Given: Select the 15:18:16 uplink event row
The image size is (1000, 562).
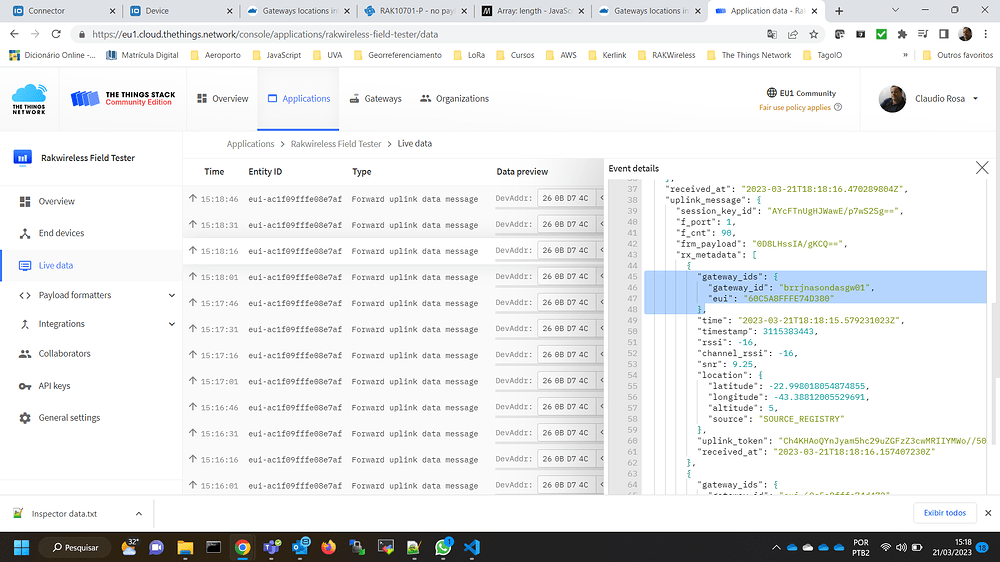Looking at the screenshot, I should (x=393, y=251).
